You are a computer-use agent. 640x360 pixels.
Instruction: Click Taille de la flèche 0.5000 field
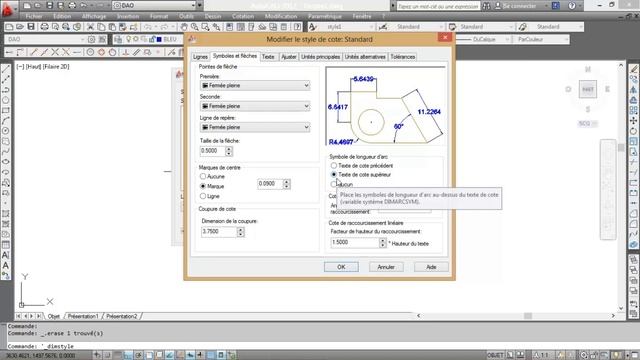coord(212,151)
